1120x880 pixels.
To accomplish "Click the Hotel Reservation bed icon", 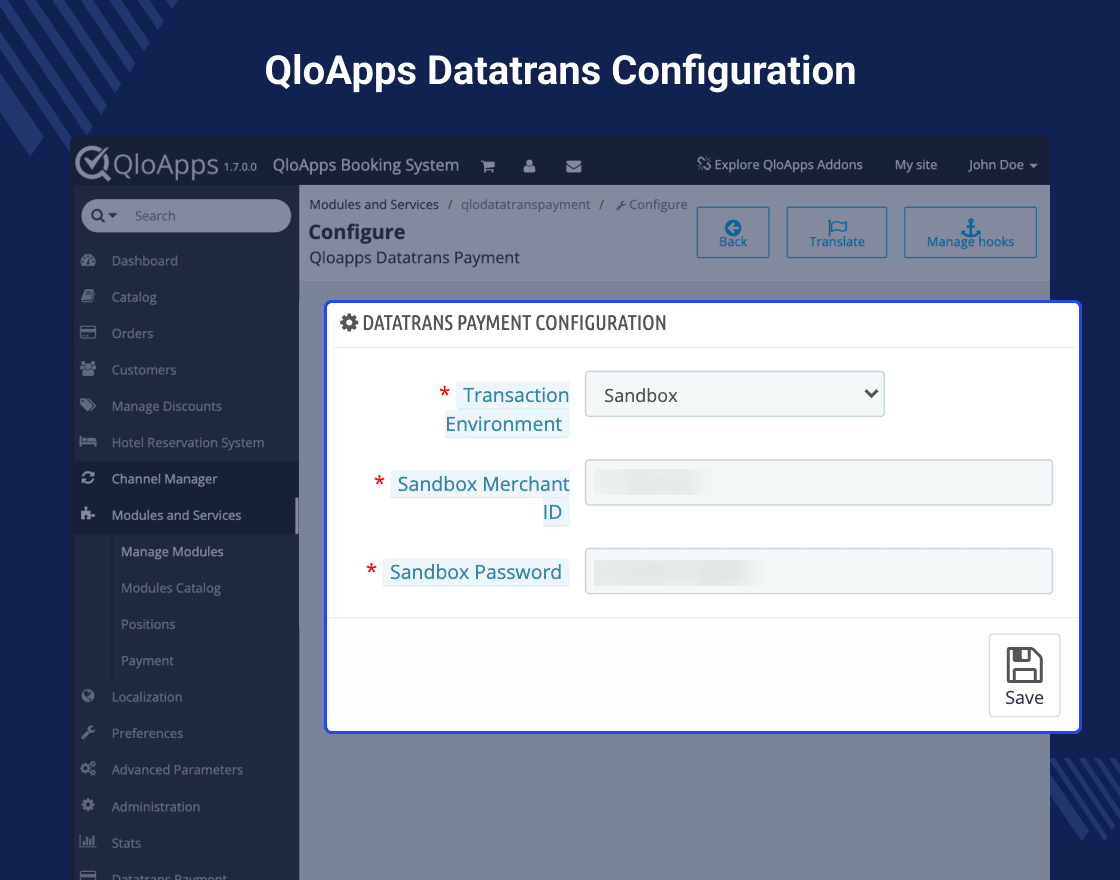I will (x=88, y=441).
